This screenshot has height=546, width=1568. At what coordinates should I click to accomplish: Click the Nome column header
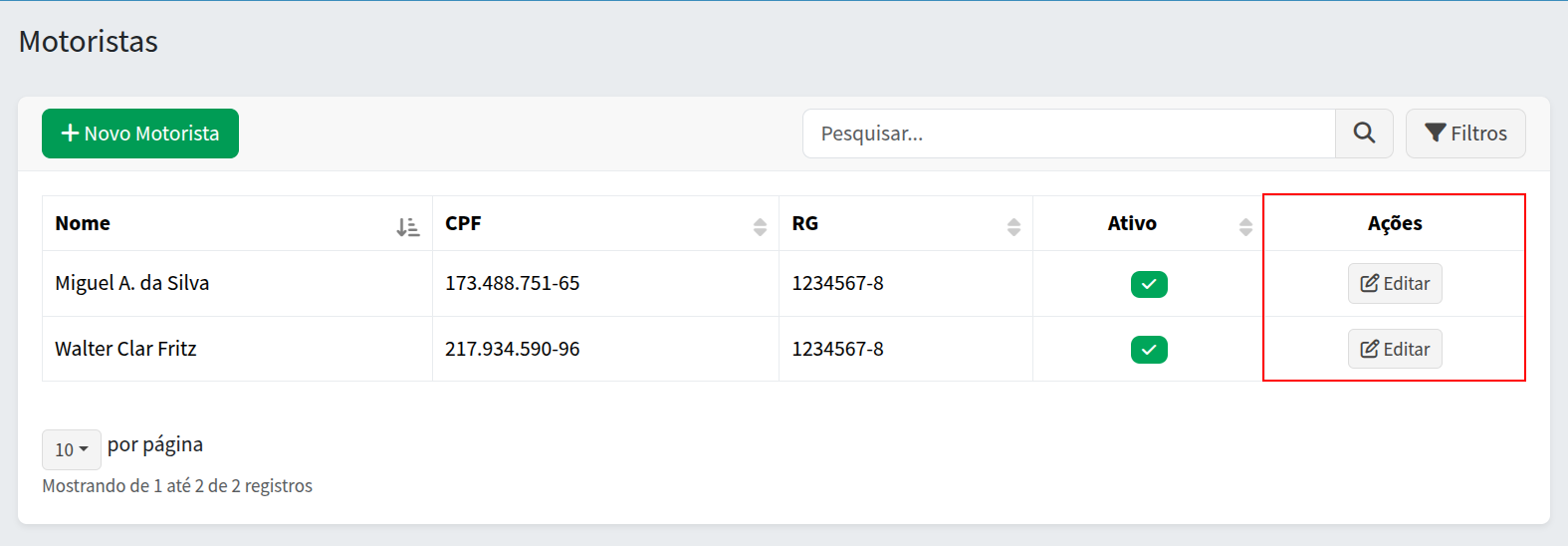(83, 223)
